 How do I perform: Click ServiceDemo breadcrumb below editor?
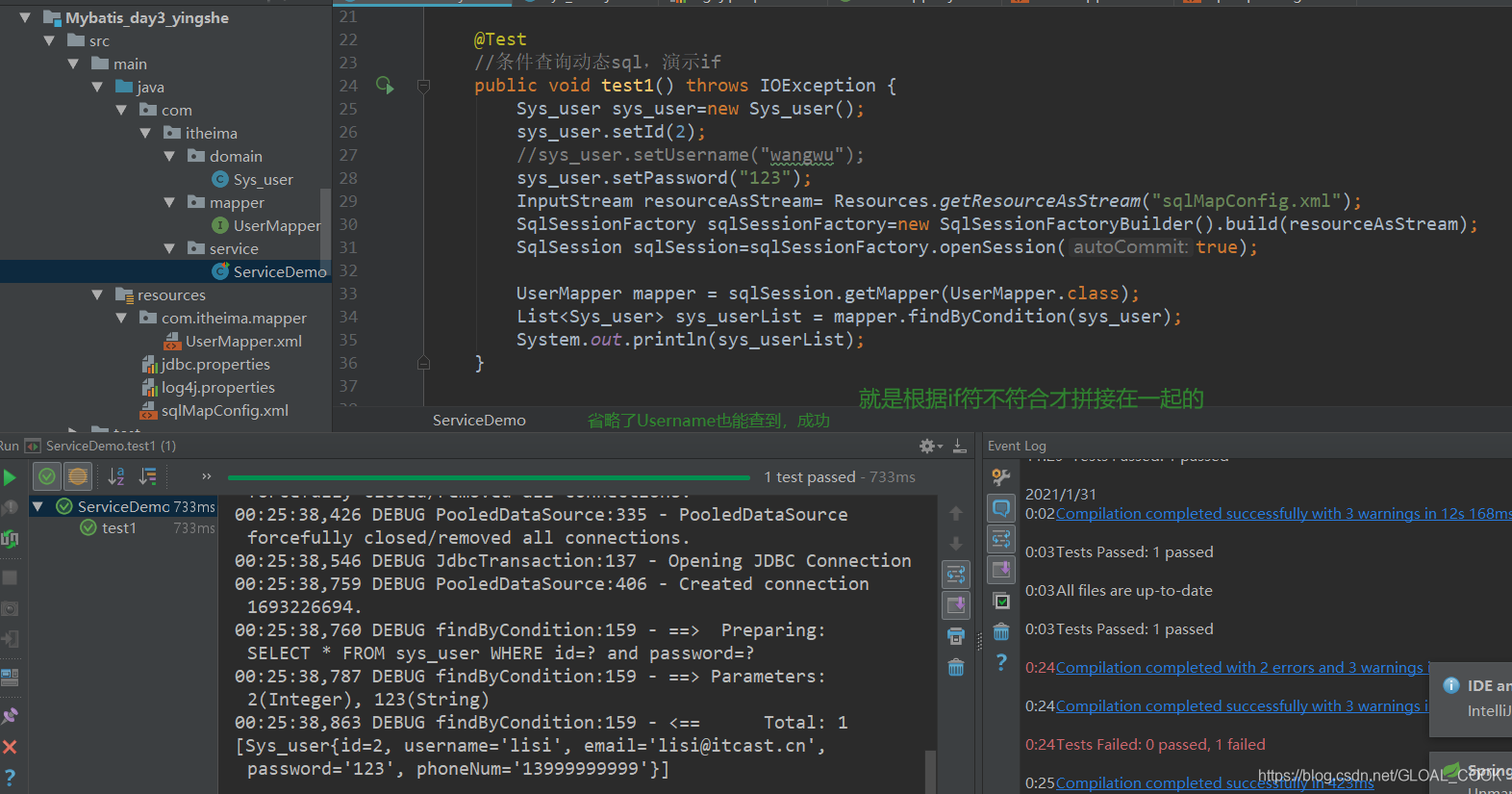479,421
